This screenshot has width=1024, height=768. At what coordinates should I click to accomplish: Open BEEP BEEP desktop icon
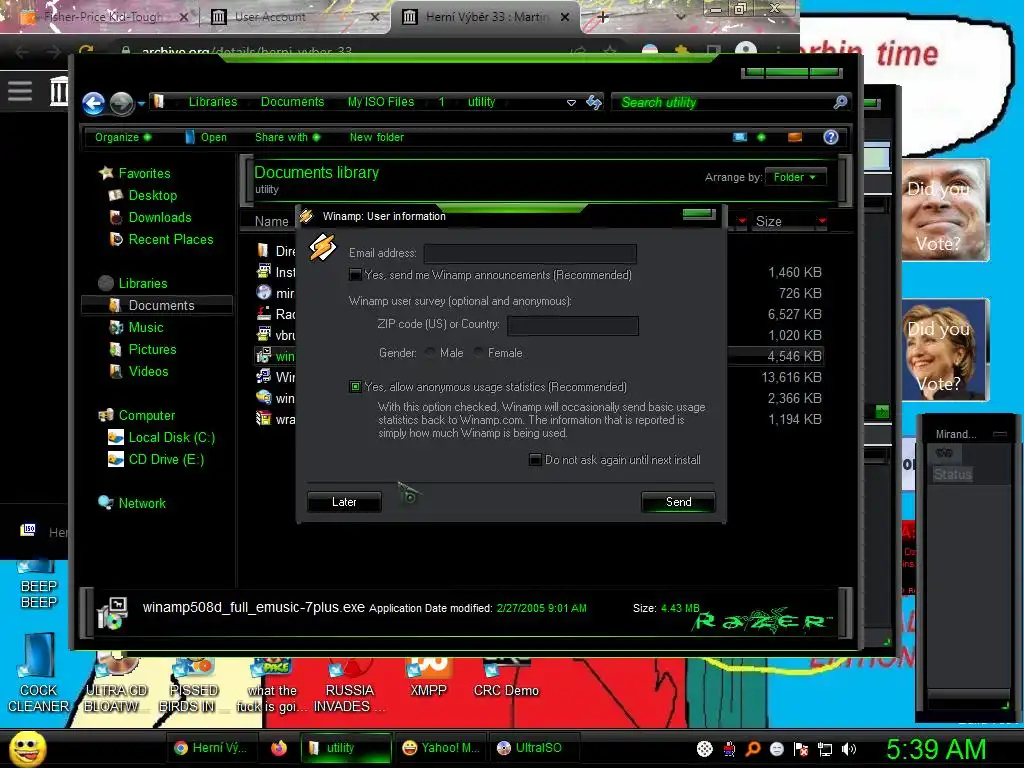click(38, 585)
